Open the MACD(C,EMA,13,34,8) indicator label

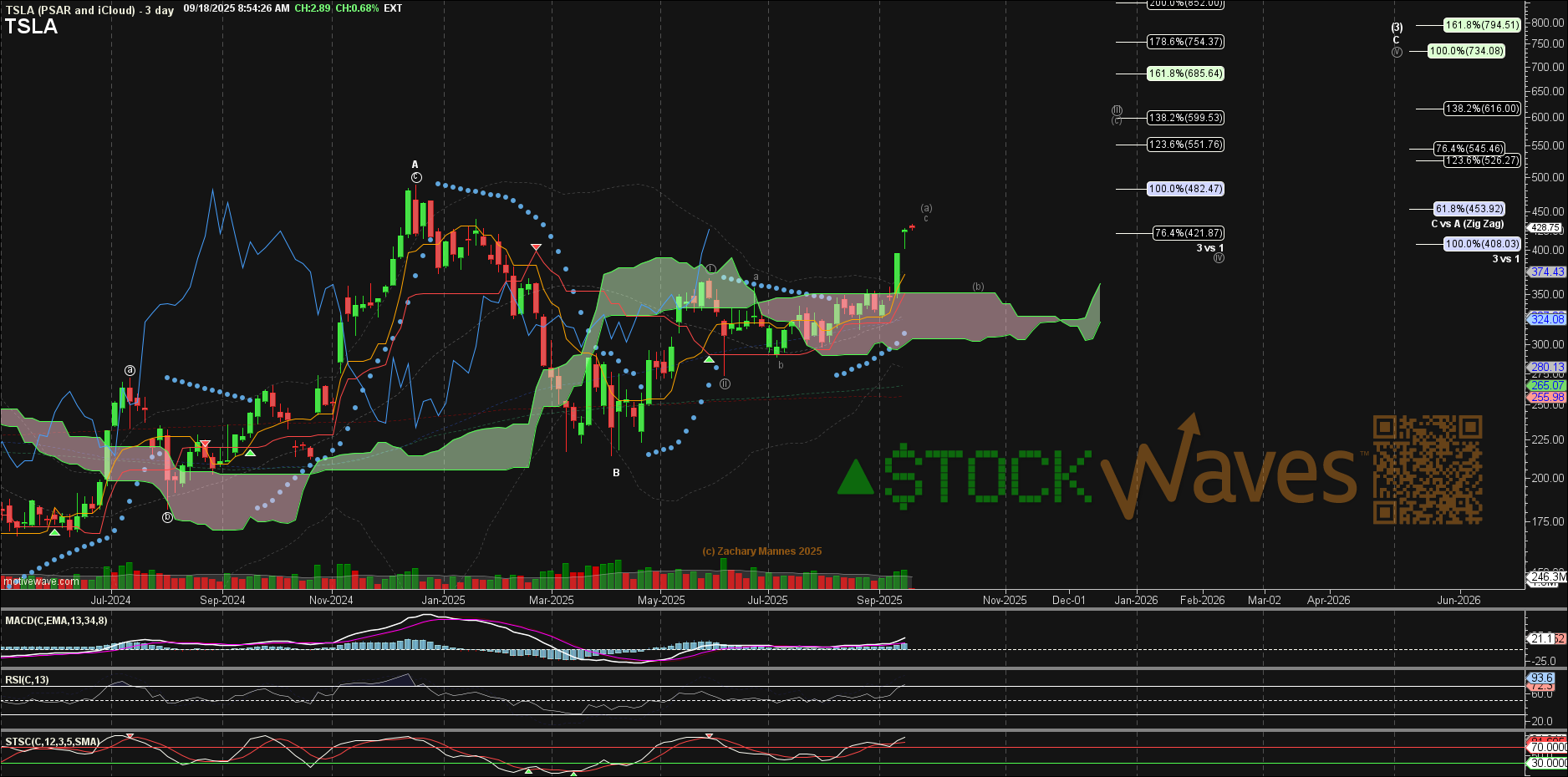click(x=56, y=621)
